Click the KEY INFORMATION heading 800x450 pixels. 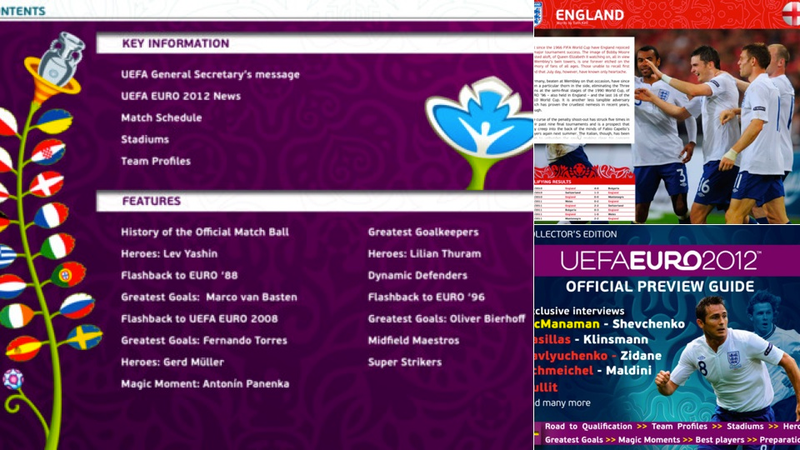[176, 44]
